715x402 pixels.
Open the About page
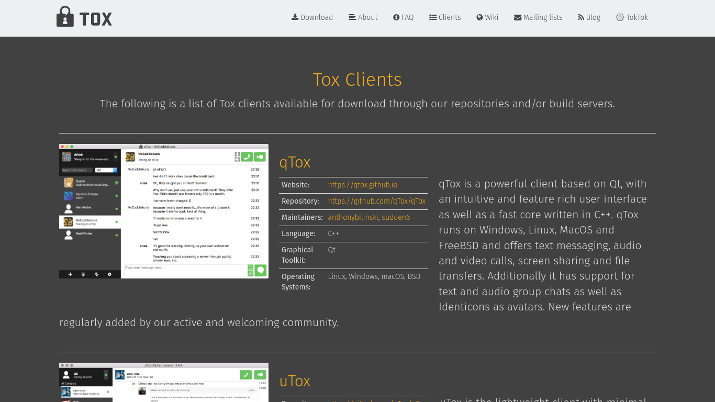point(363,17)
